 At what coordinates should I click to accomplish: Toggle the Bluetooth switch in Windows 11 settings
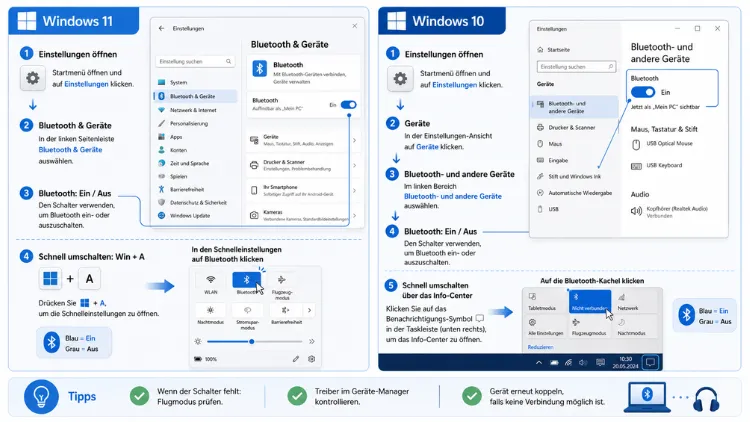[x=348, y=105]
